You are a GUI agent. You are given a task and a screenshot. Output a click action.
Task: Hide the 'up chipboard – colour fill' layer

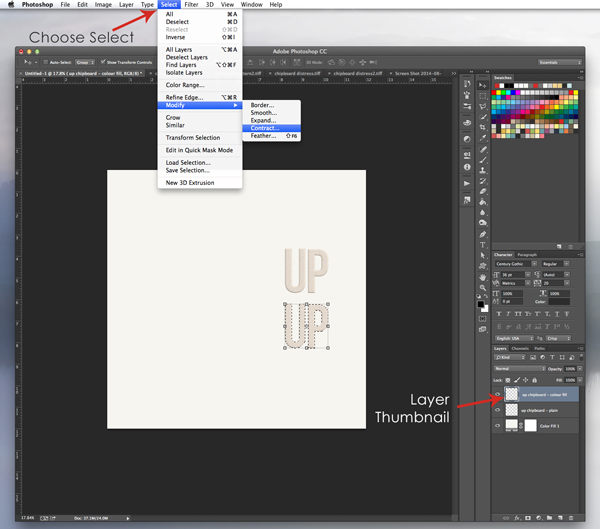pos(499,395)
